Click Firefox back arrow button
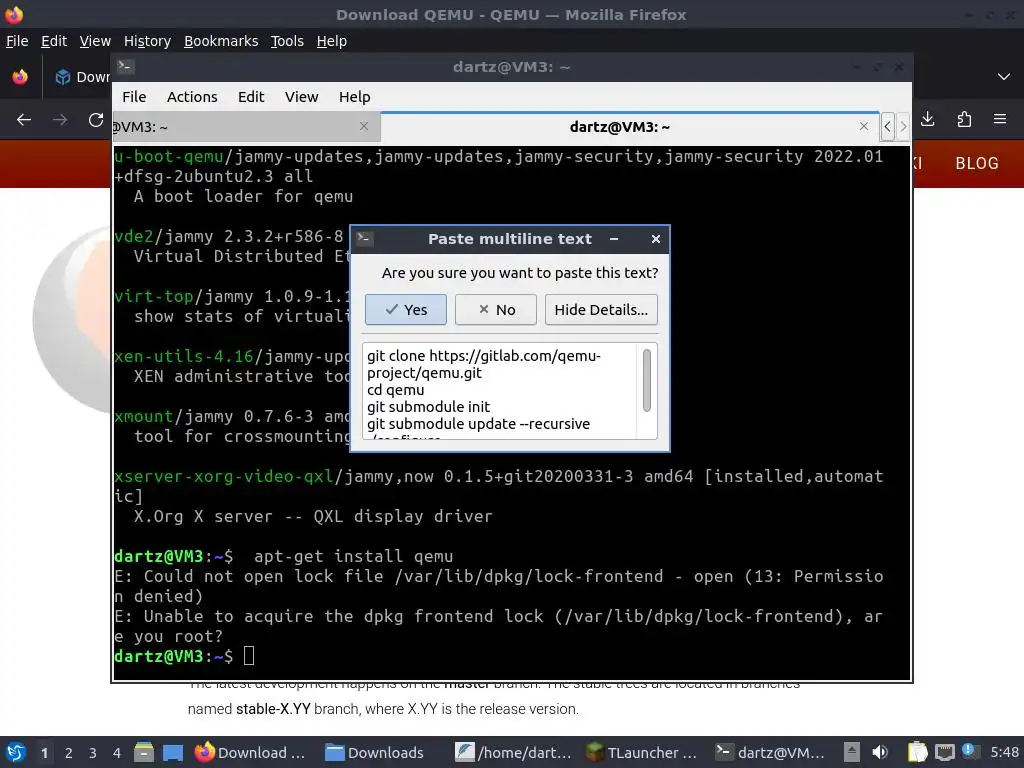1024x768 pixels. tap(24, 120)
